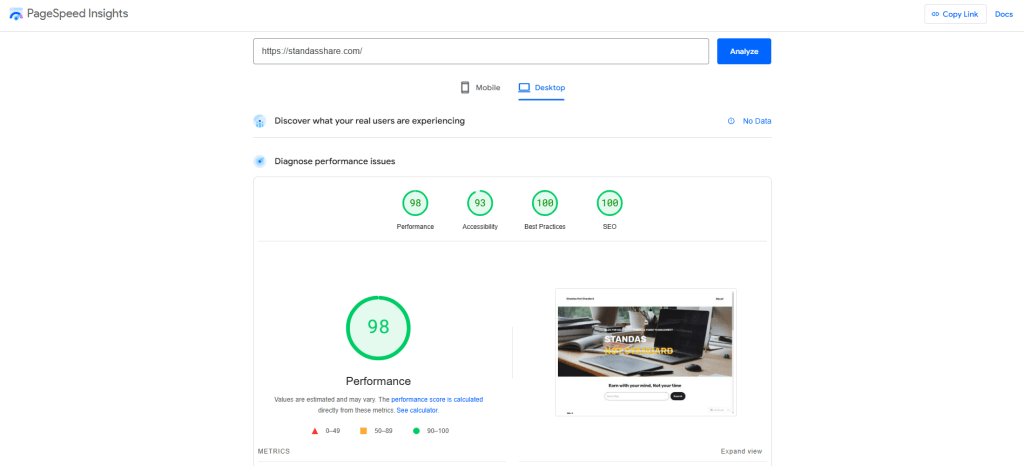Open the See calculator link
Screen dimensions: 1024x466
[x=417, y=410]
